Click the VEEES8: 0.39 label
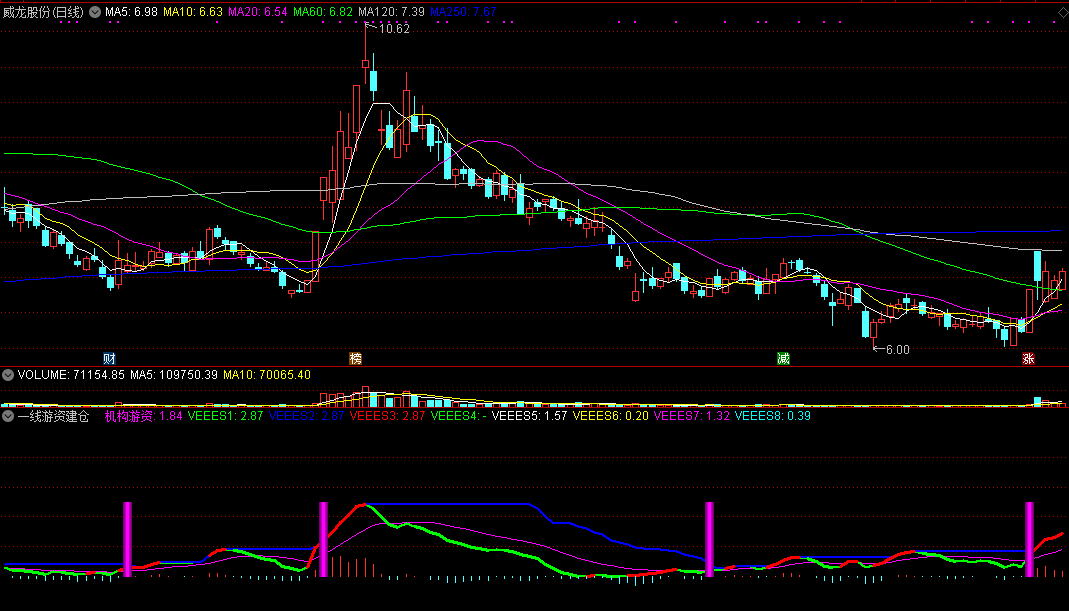This screenshot has height=611, width=1069. (x=773, y=416)
